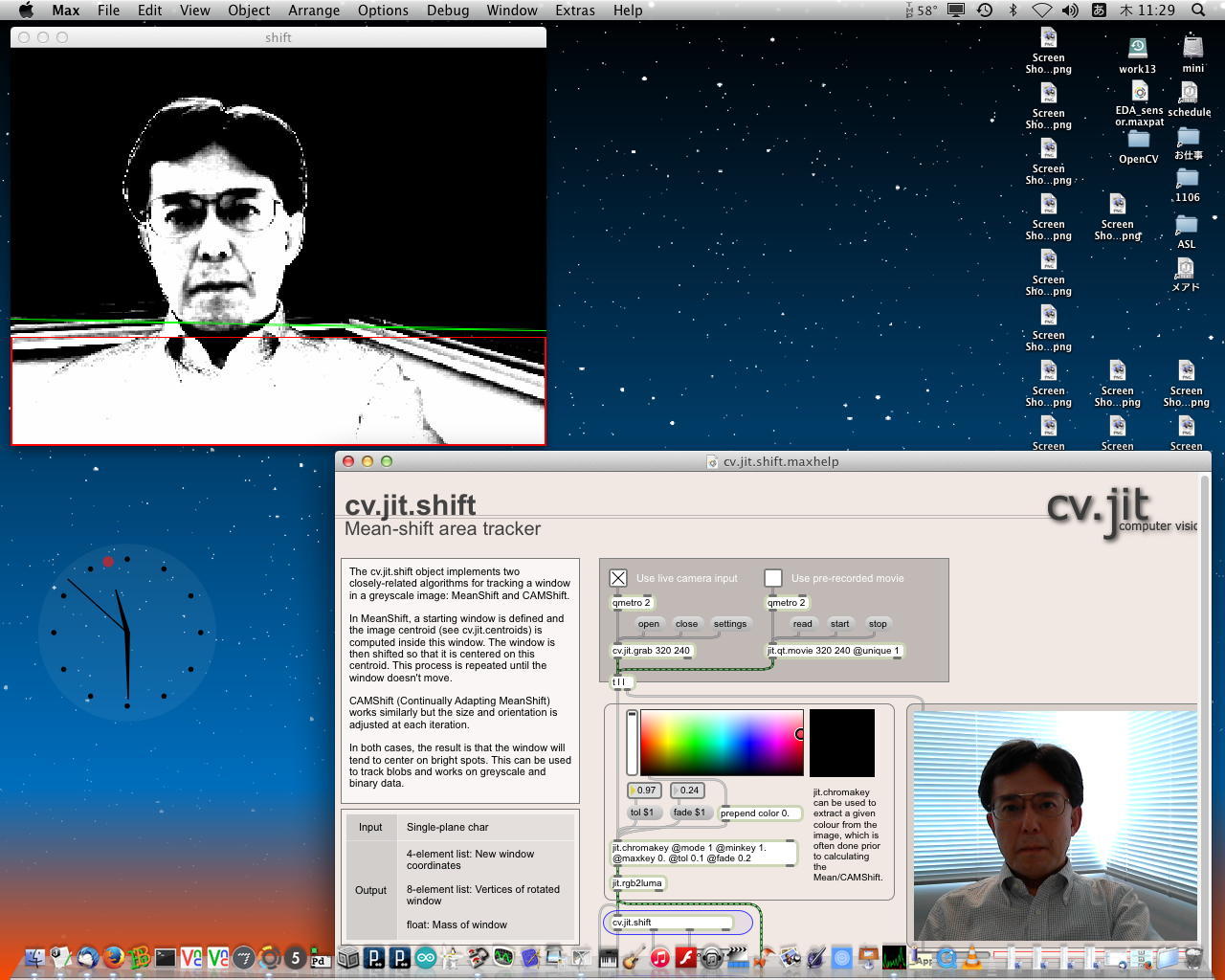Open Time Machine menu bar icon
The height and width of the screenshot is (980, 1225).
point(985,11)
